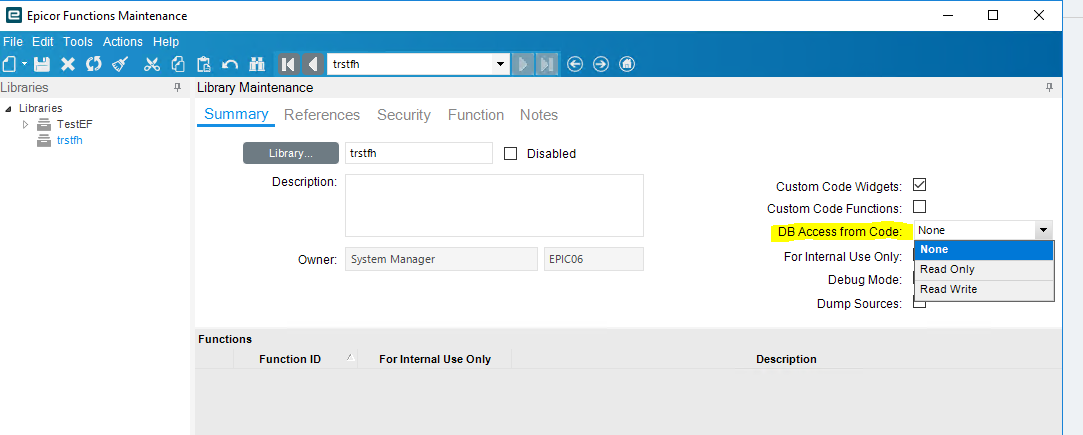Open the Help menu

166,41
